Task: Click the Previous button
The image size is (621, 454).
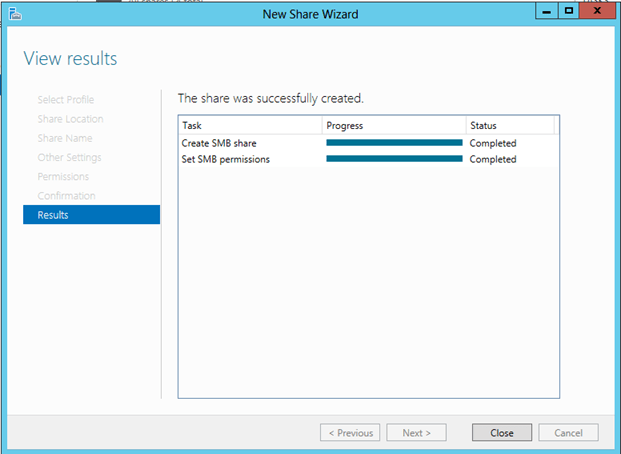Action: point(350,433)
